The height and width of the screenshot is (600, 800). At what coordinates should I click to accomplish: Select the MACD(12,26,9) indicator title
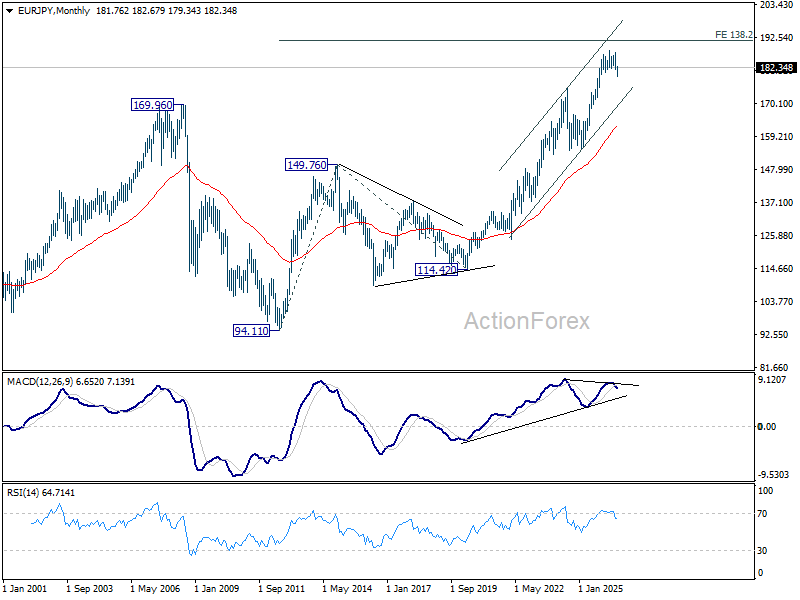coord(40,382)
